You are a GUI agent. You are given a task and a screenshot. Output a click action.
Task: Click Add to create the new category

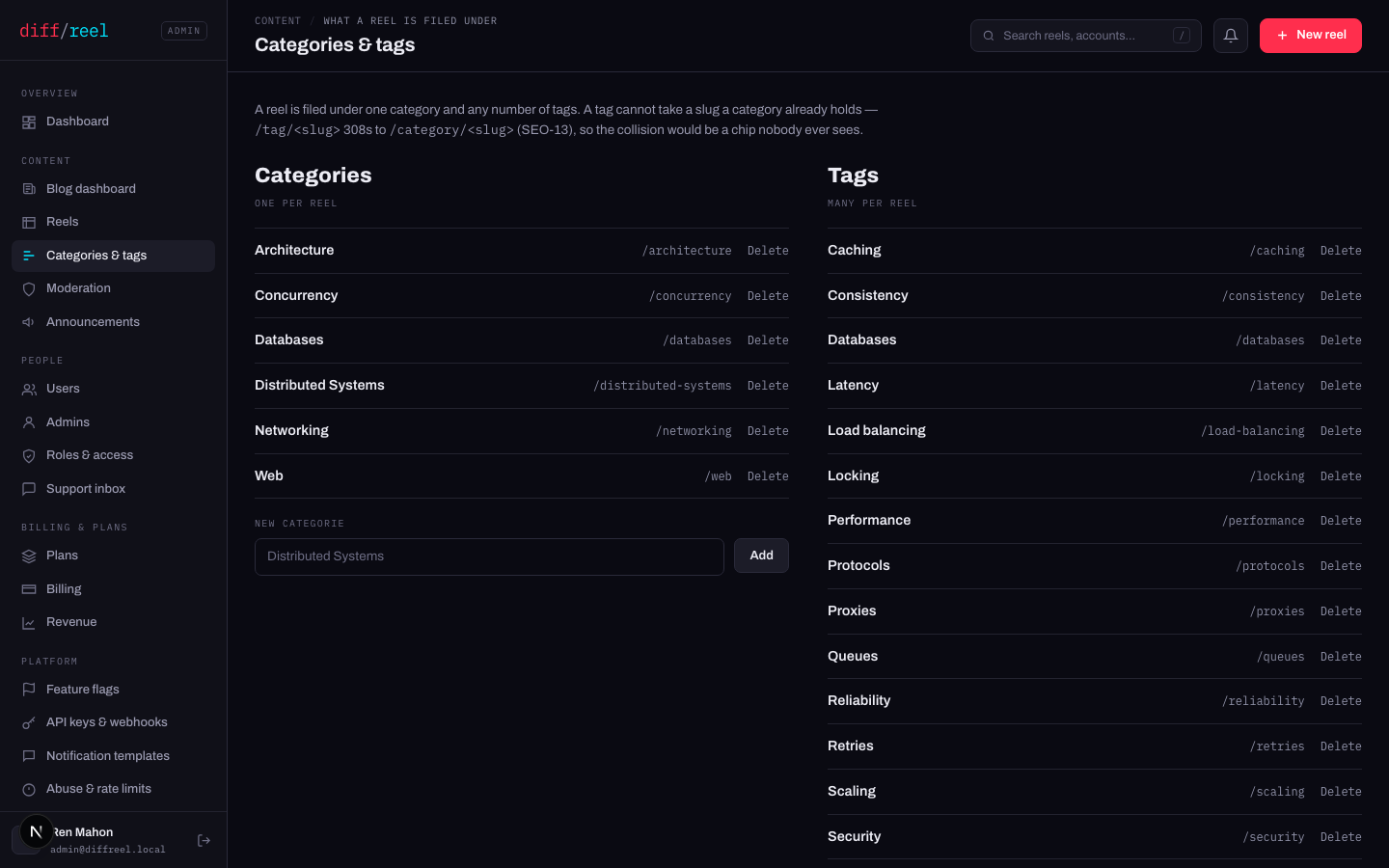[x=761, y=556]
